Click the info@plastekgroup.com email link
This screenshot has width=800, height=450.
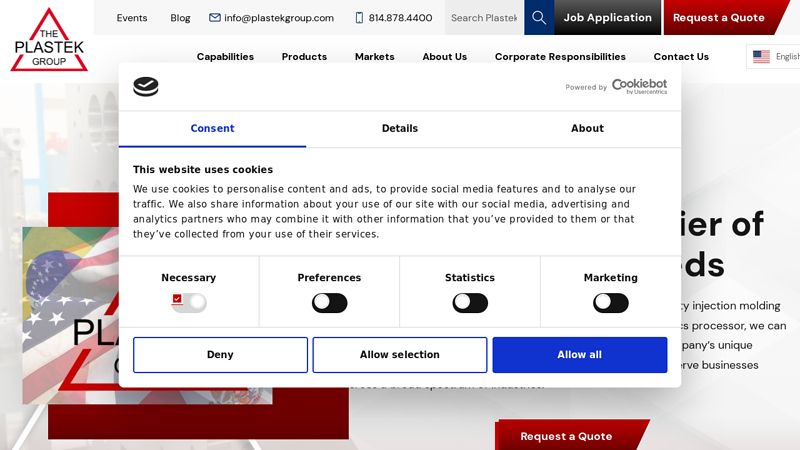click(x=279, y=18)
